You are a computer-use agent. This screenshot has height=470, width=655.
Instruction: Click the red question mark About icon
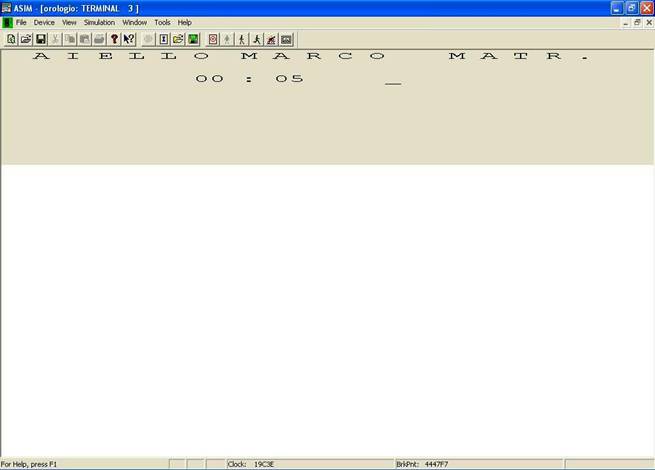[x=114, y=39]
